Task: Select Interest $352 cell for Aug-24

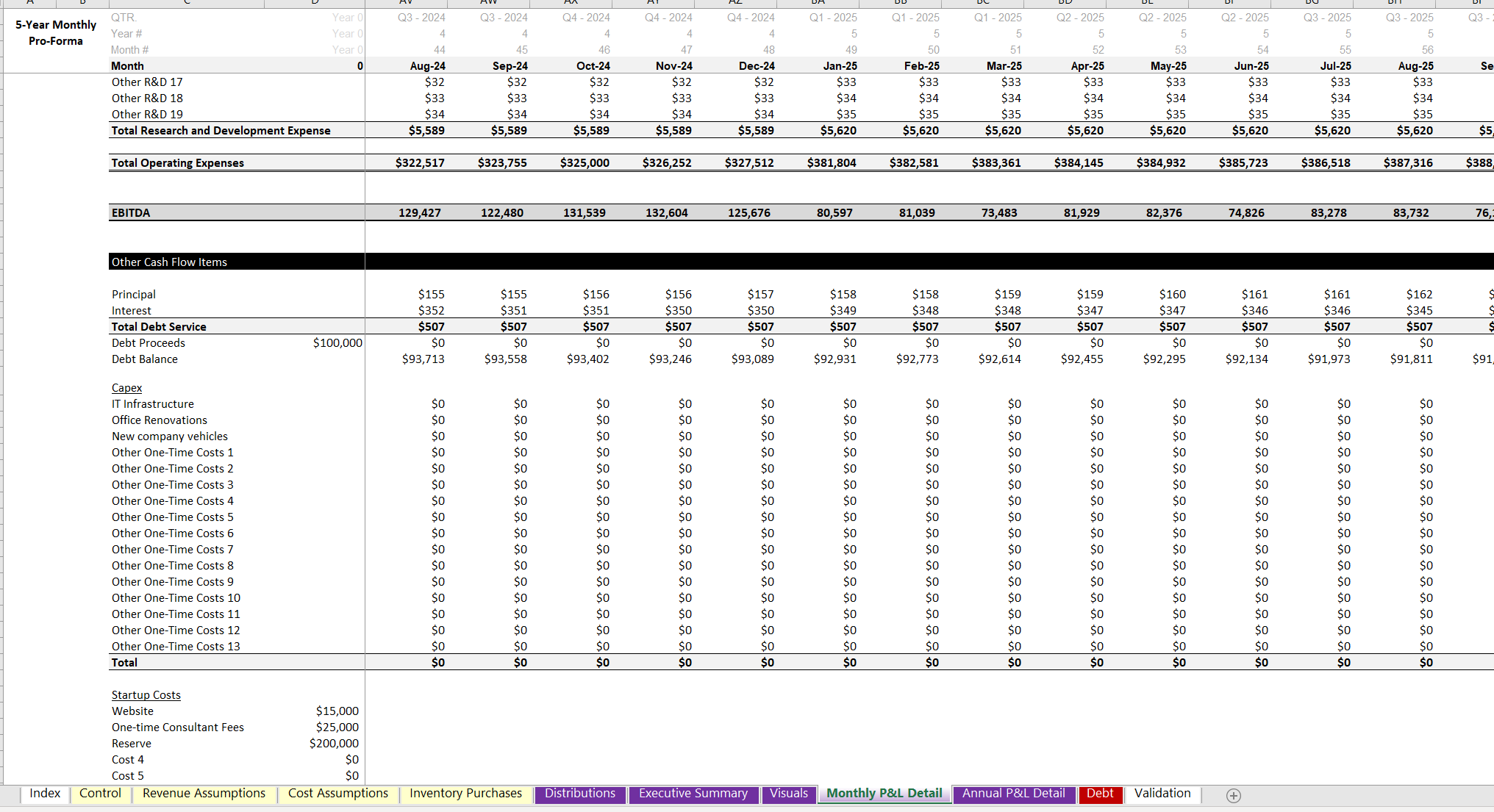Action: (x=431, y=311)
